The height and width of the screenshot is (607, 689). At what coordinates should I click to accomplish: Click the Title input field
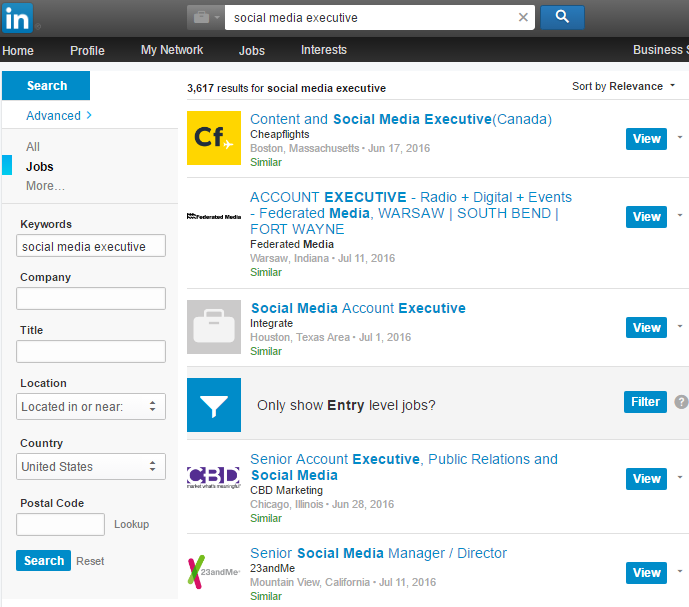tap(91, 351)
